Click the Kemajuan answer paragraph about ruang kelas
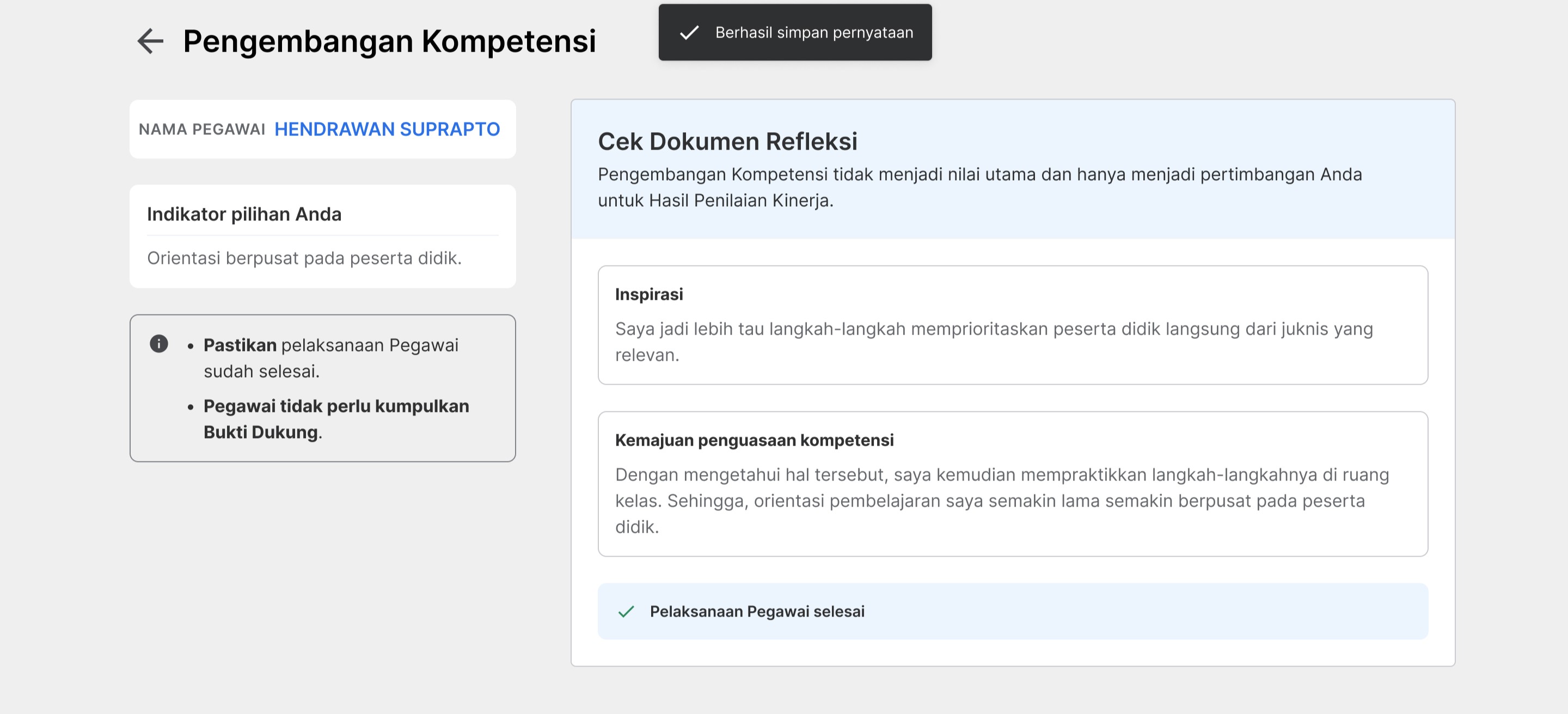 [1002, 501]
